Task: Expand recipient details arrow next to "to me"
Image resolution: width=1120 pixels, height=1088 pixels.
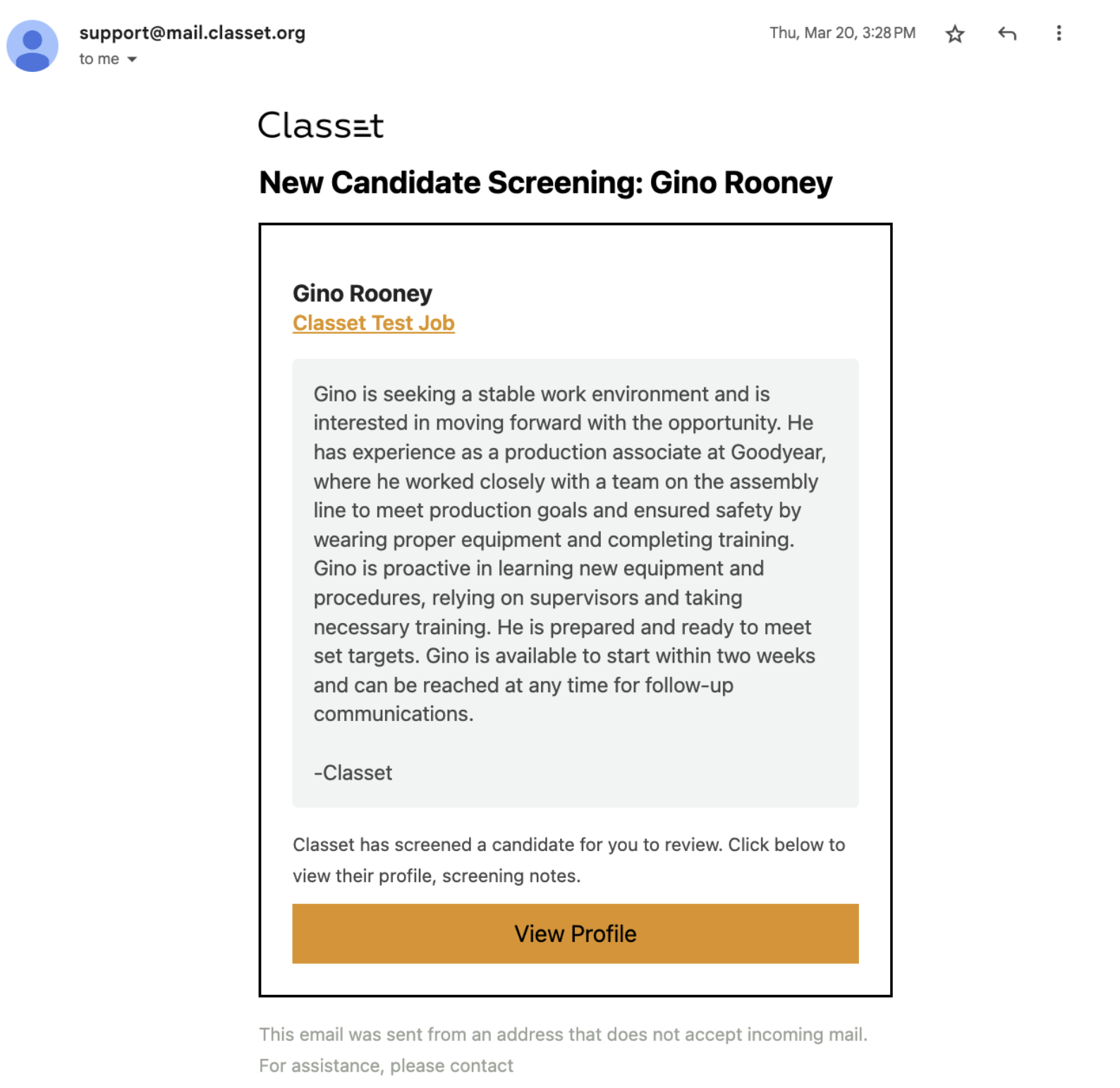Action: point(132,59)
